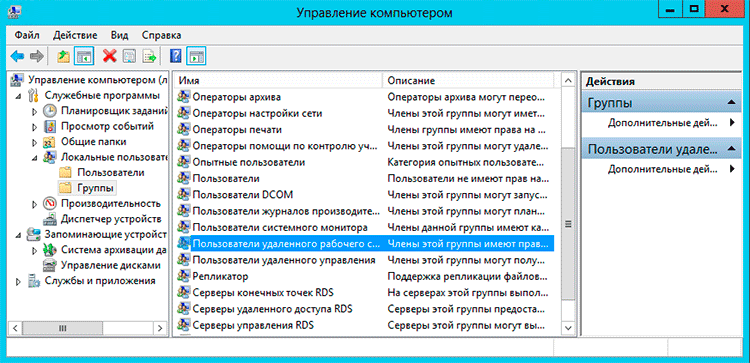Screen dimensions: 750x363
Task: Select Пользователи системного монитора group name
Action: click(x=279, y=228)
